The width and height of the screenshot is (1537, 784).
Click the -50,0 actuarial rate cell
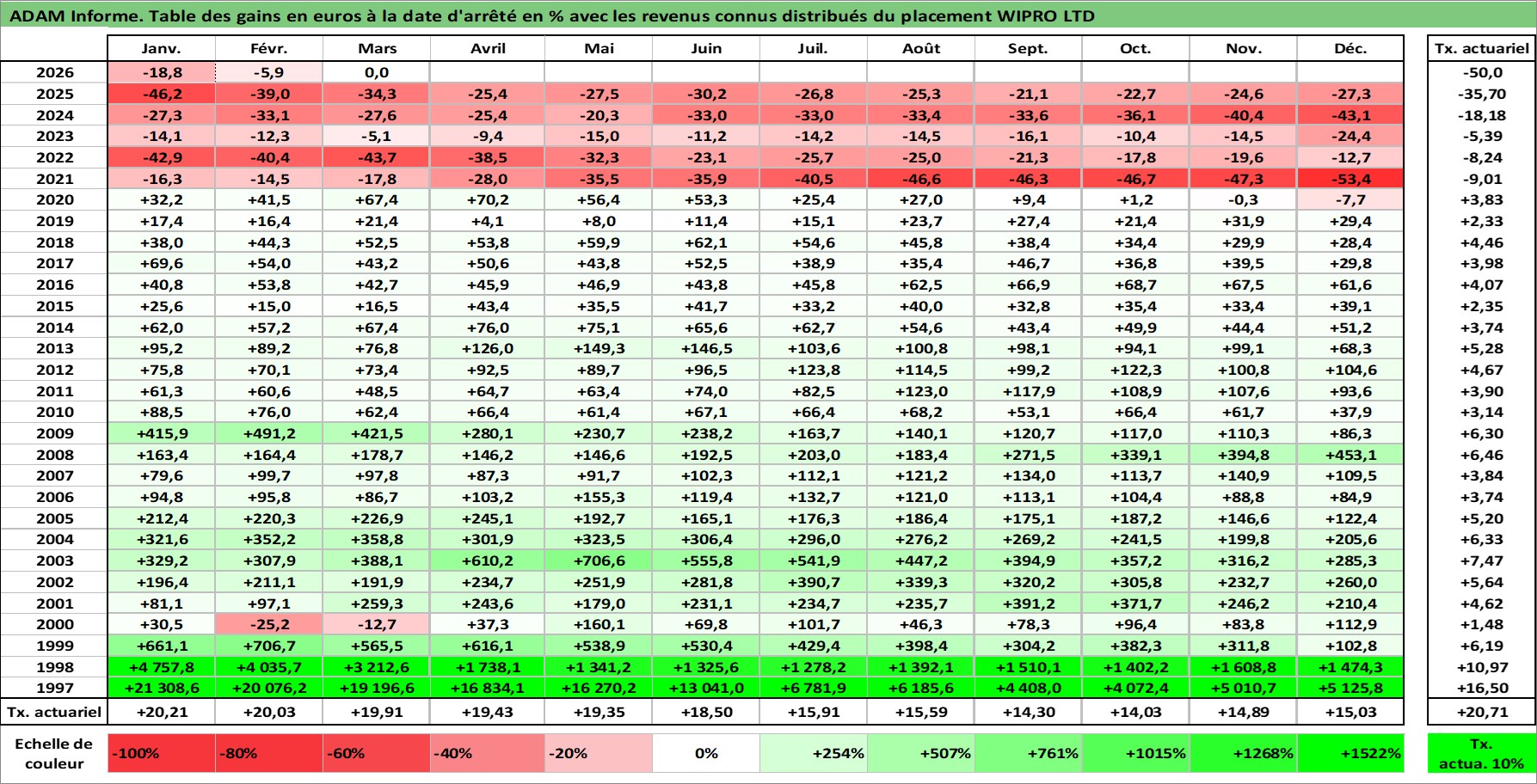coord(1481,72)
